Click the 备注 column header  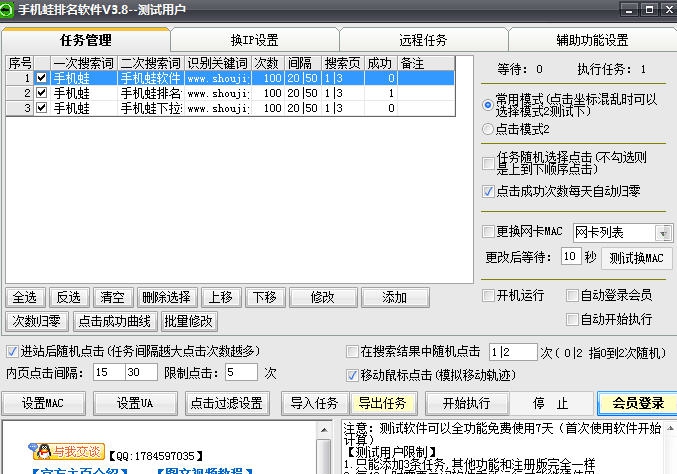point(426,63)
